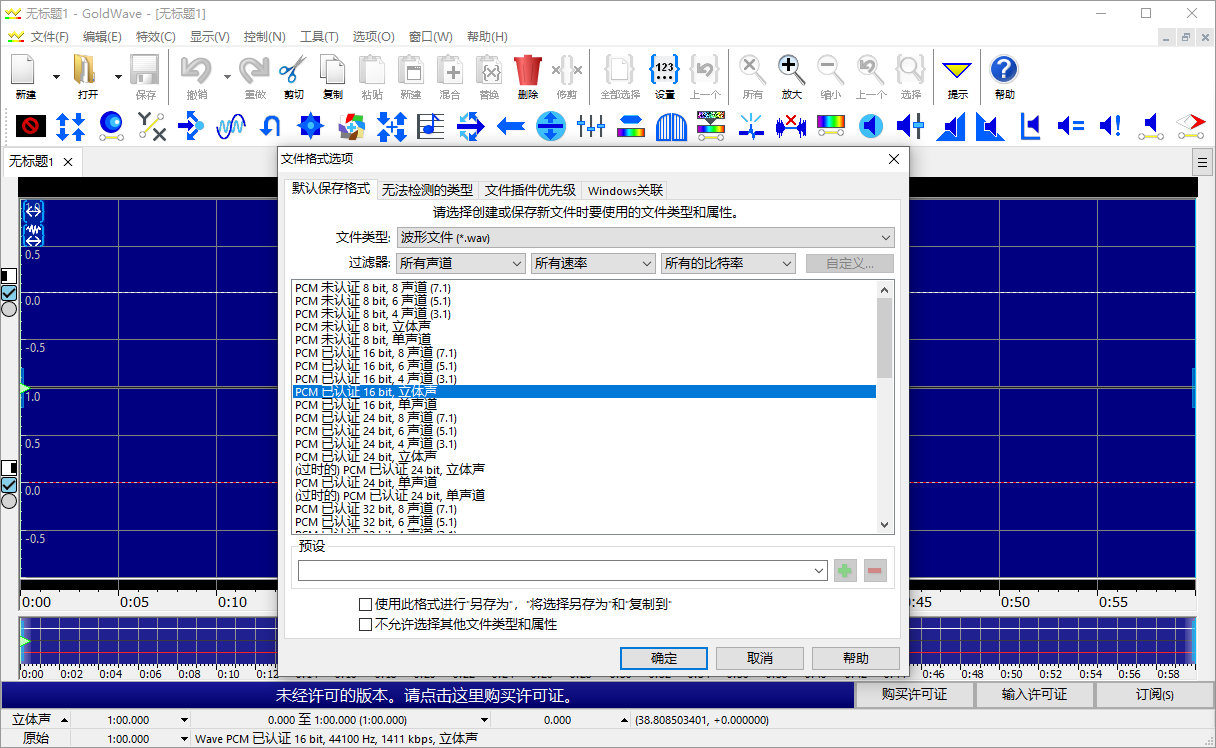Click the 输入许可证 button
This screenshot has width=1216, height=748.
[1034, 694]
